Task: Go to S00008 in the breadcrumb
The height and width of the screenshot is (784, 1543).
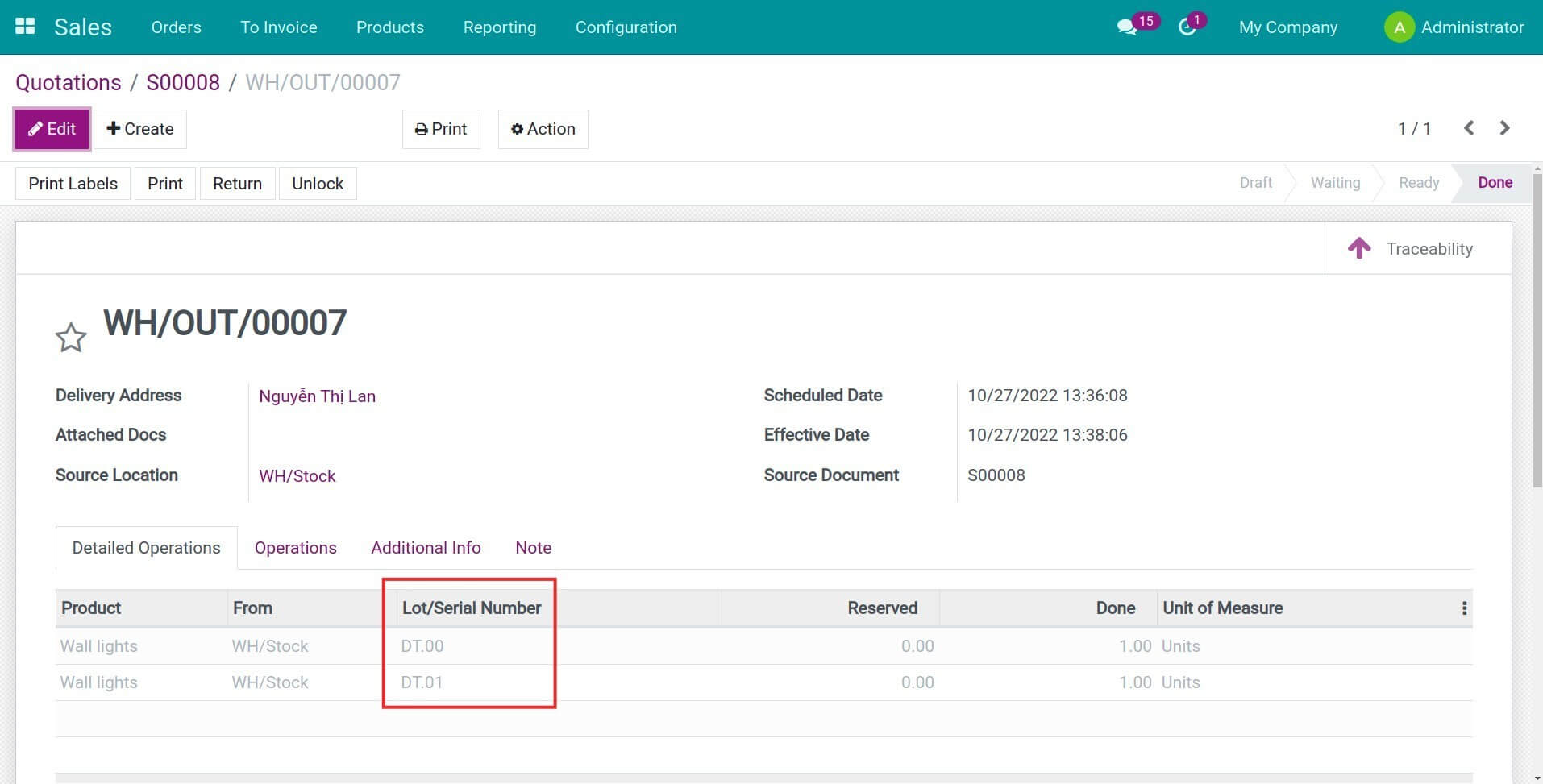Action: click(183, 82)
